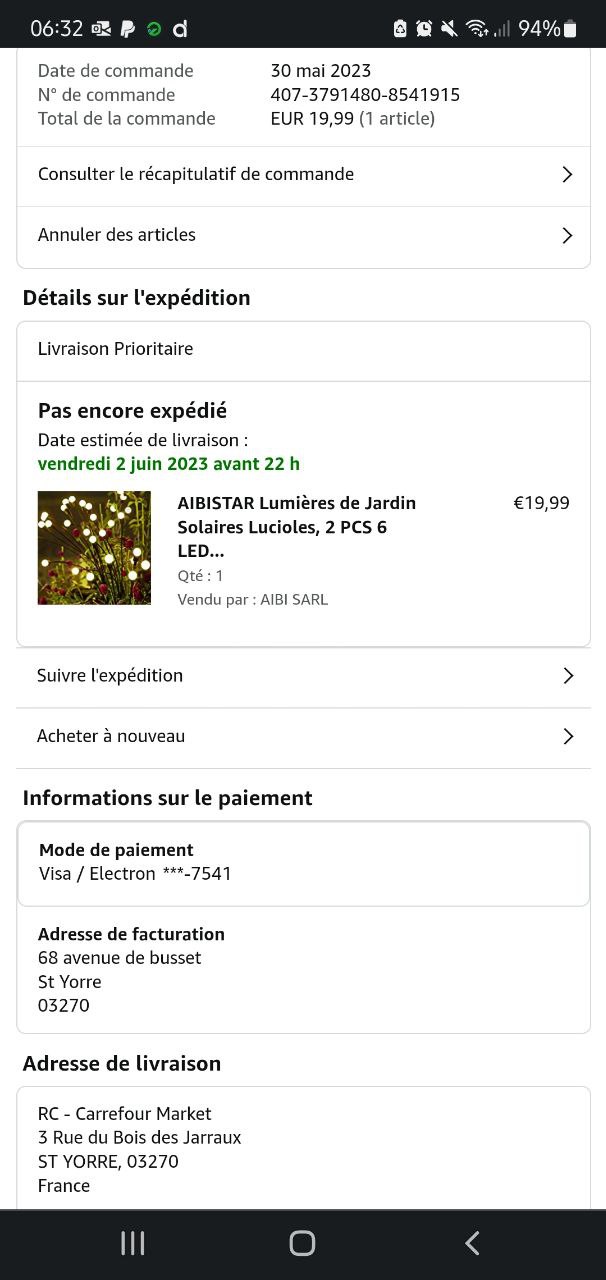The width and height of the screenshot is (606, 1280).
Task: Tap the battery icon in status bar
Action: coord(571,29)
